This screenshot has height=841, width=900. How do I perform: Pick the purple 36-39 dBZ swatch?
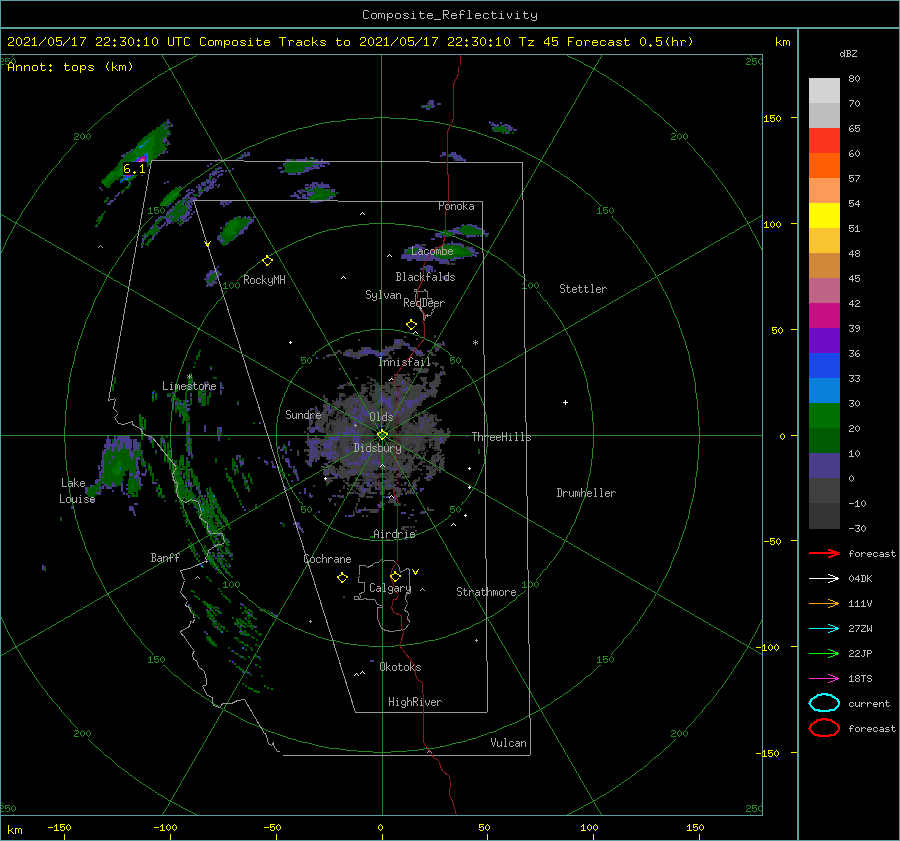pos(824,340)
